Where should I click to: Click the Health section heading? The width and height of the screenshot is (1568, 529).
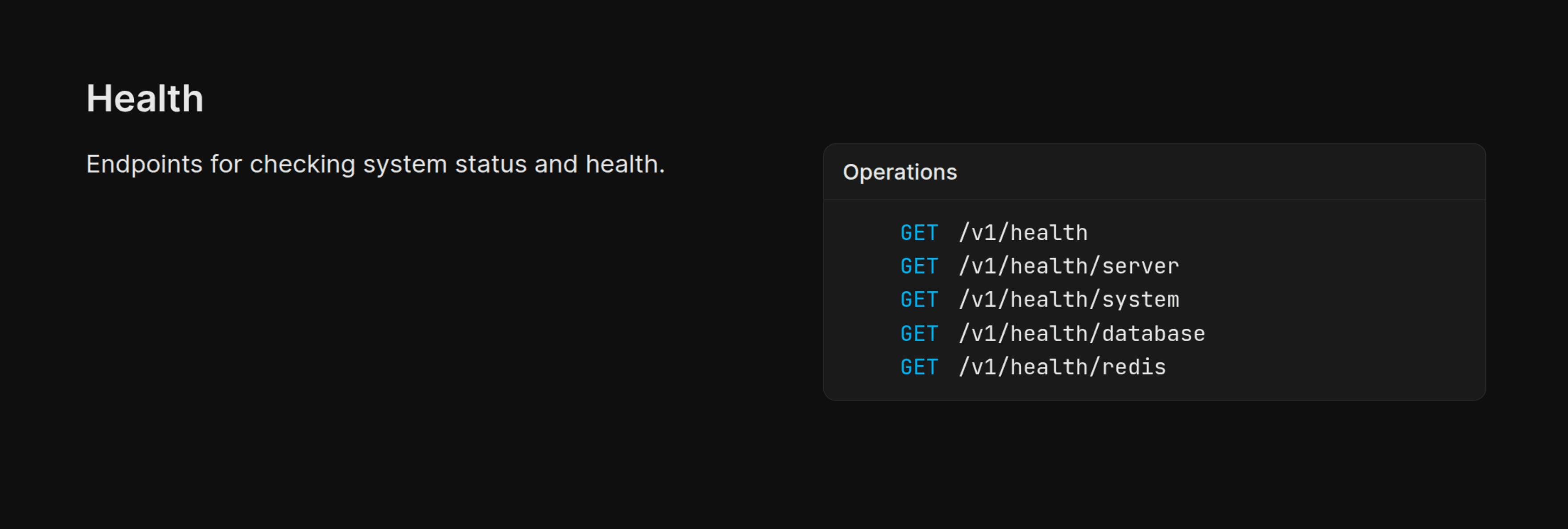click(x=145, y=99)
